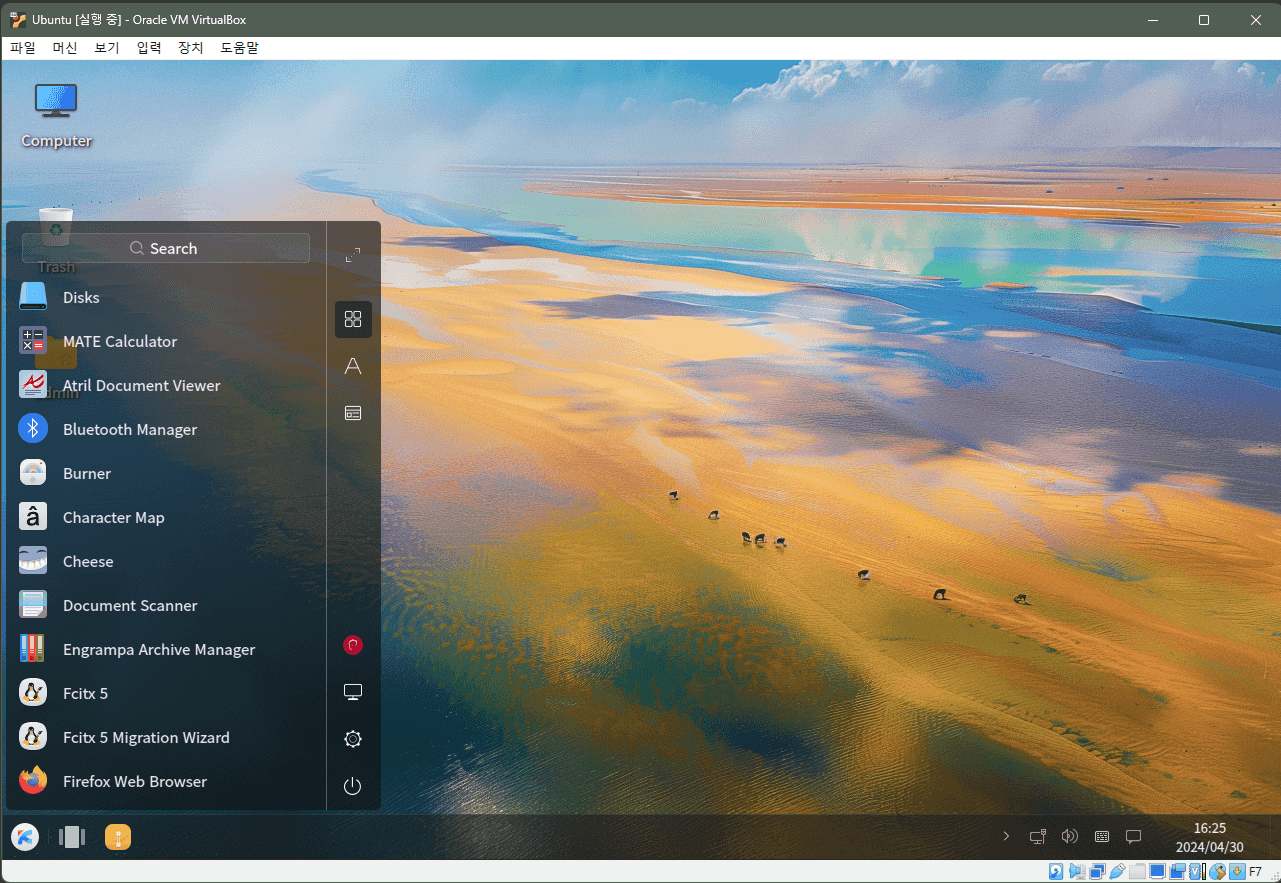The height and width of the screenshot is (883, 1281).
Task: Click VirtualBox keyboard capture indicator
Action: click(1237, 871)
